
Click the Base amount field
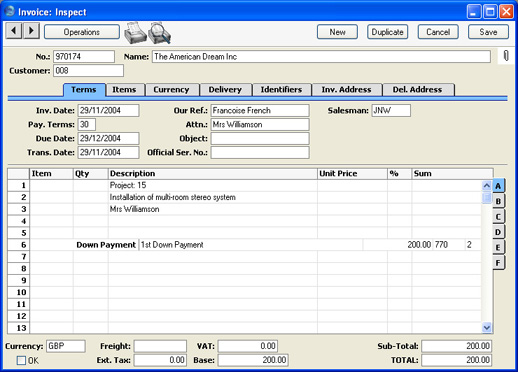point(253,360)
